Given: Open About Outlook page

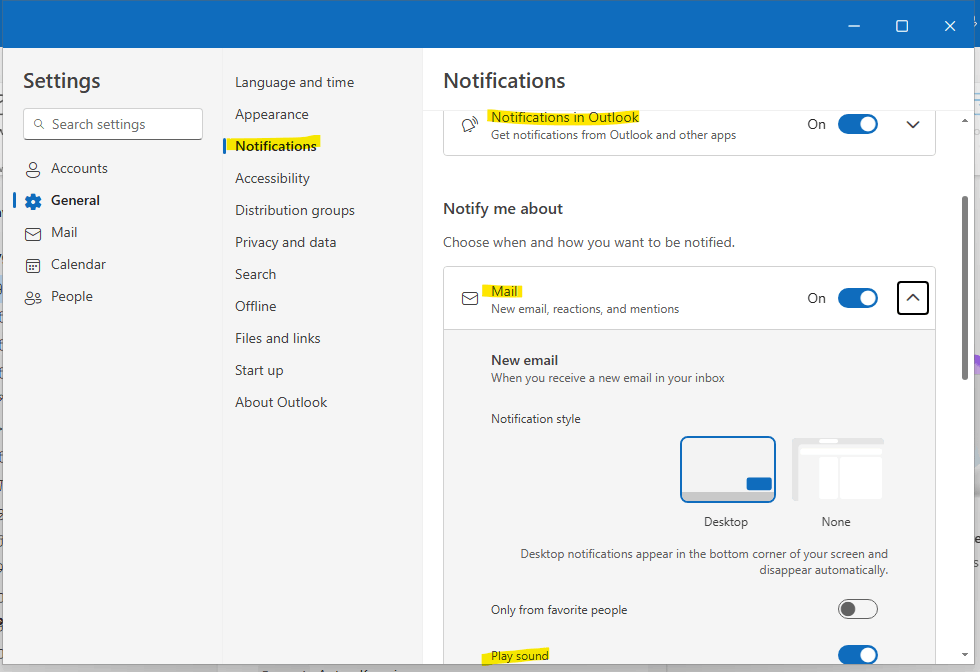Looking at the screenshot, I should [281, 402].
